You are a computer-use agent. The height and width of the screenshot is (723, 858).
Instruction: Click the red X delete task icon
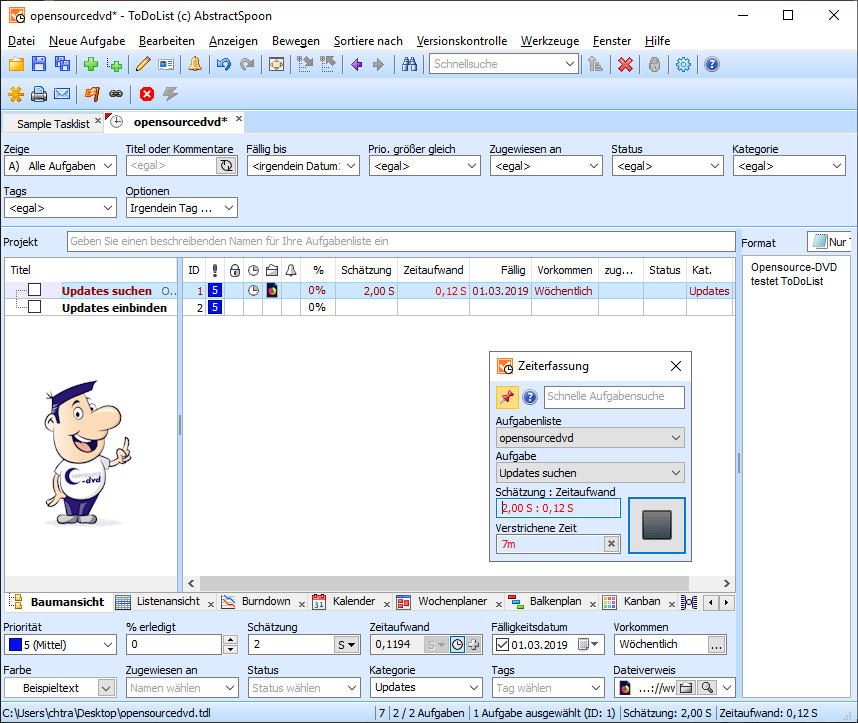(x=625, y=64)
